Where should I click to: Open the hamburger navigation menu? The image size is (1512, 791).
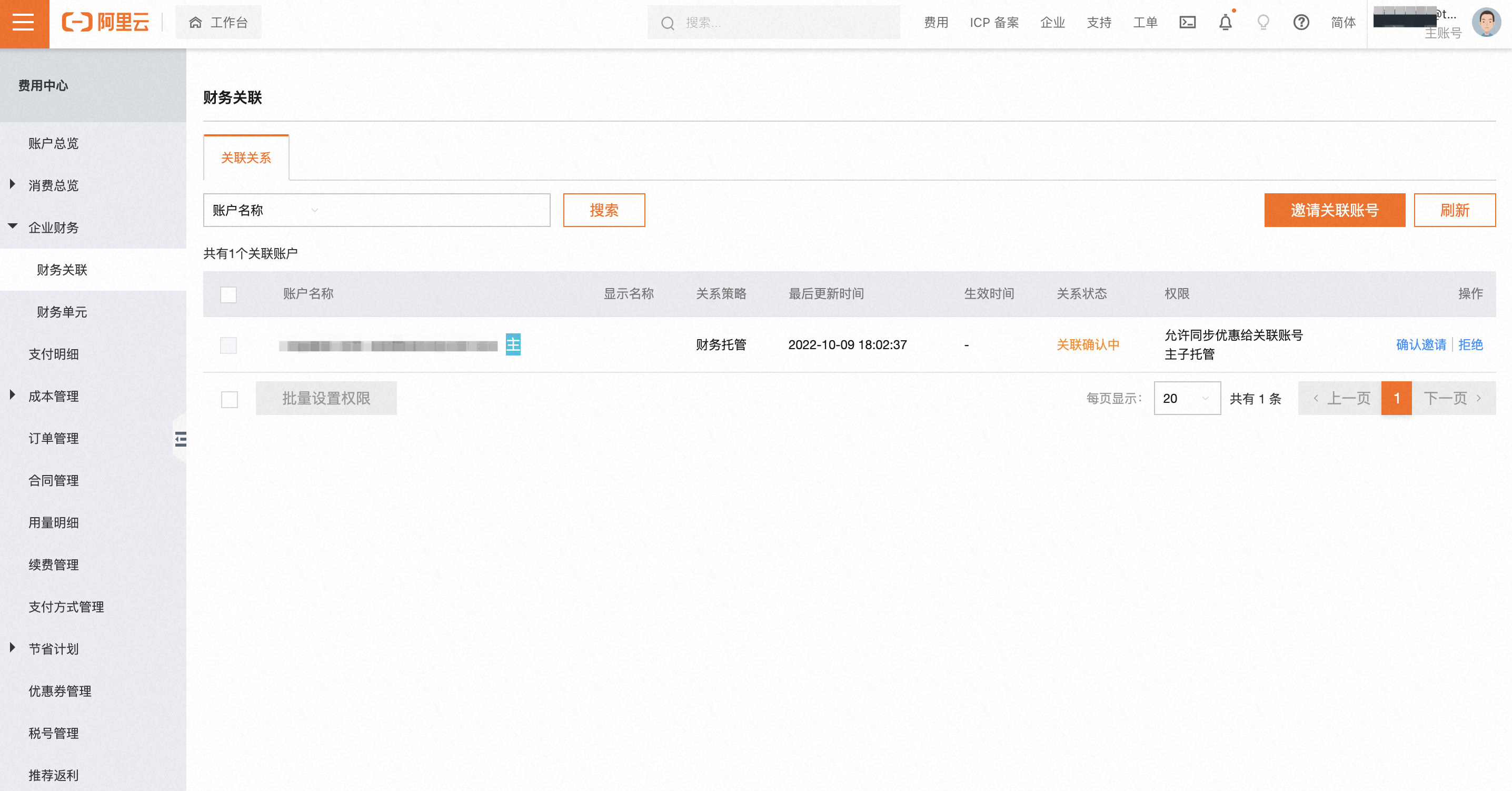coord(24,23)
